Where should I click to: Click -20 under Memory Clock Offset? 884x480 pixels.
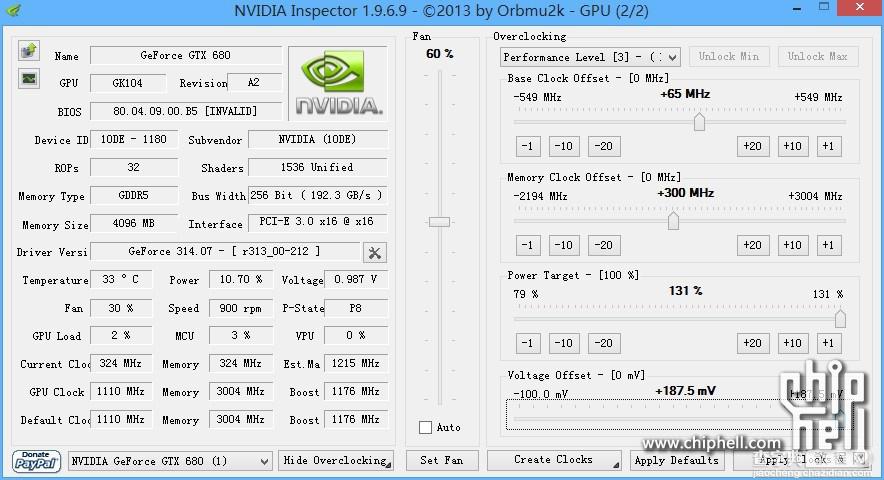point(604,245)
